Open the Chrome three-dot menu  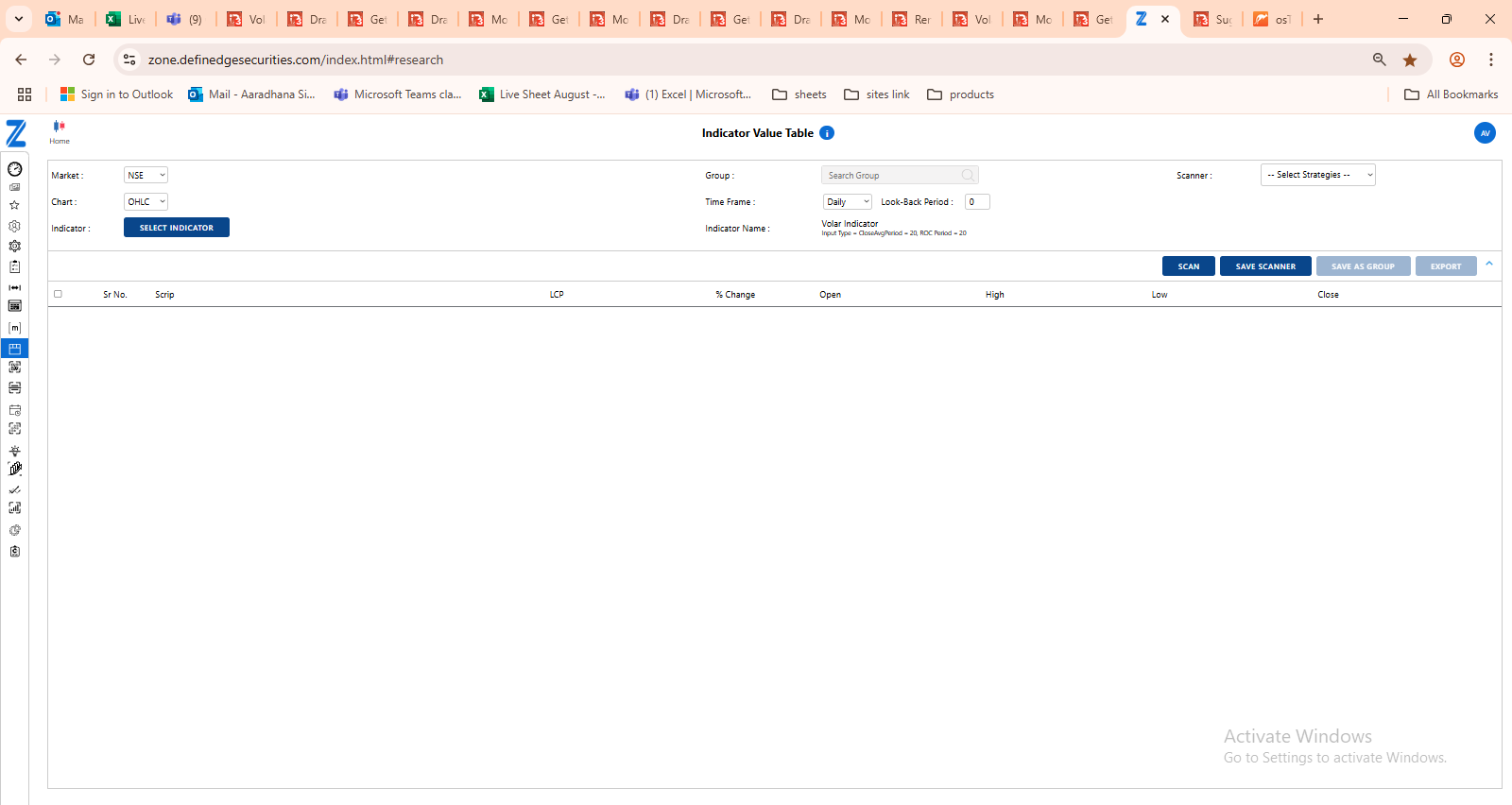click(x=1491, y=60)
